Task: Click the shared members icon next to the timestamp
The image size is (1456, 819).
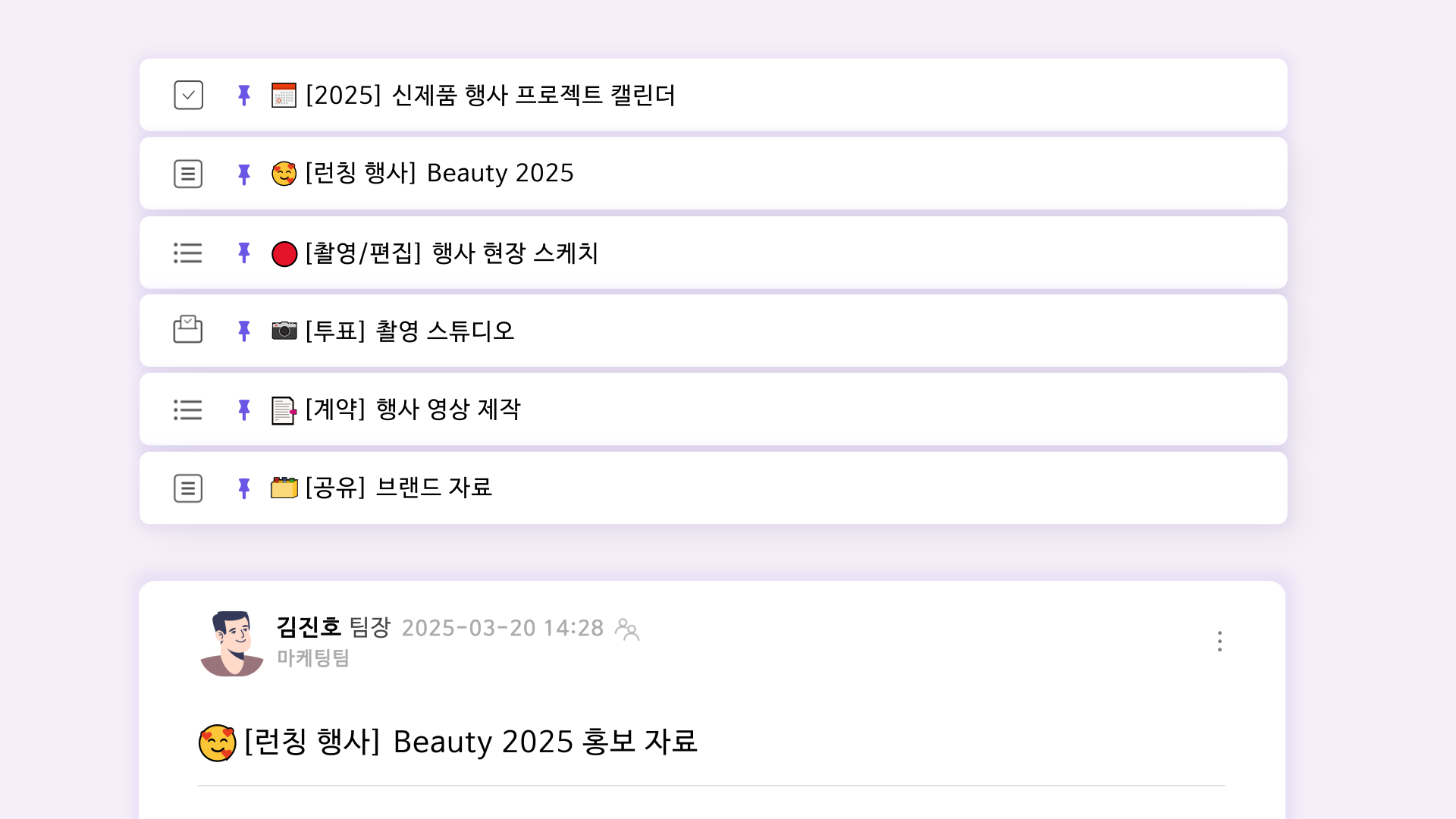Action: (627, 629)
